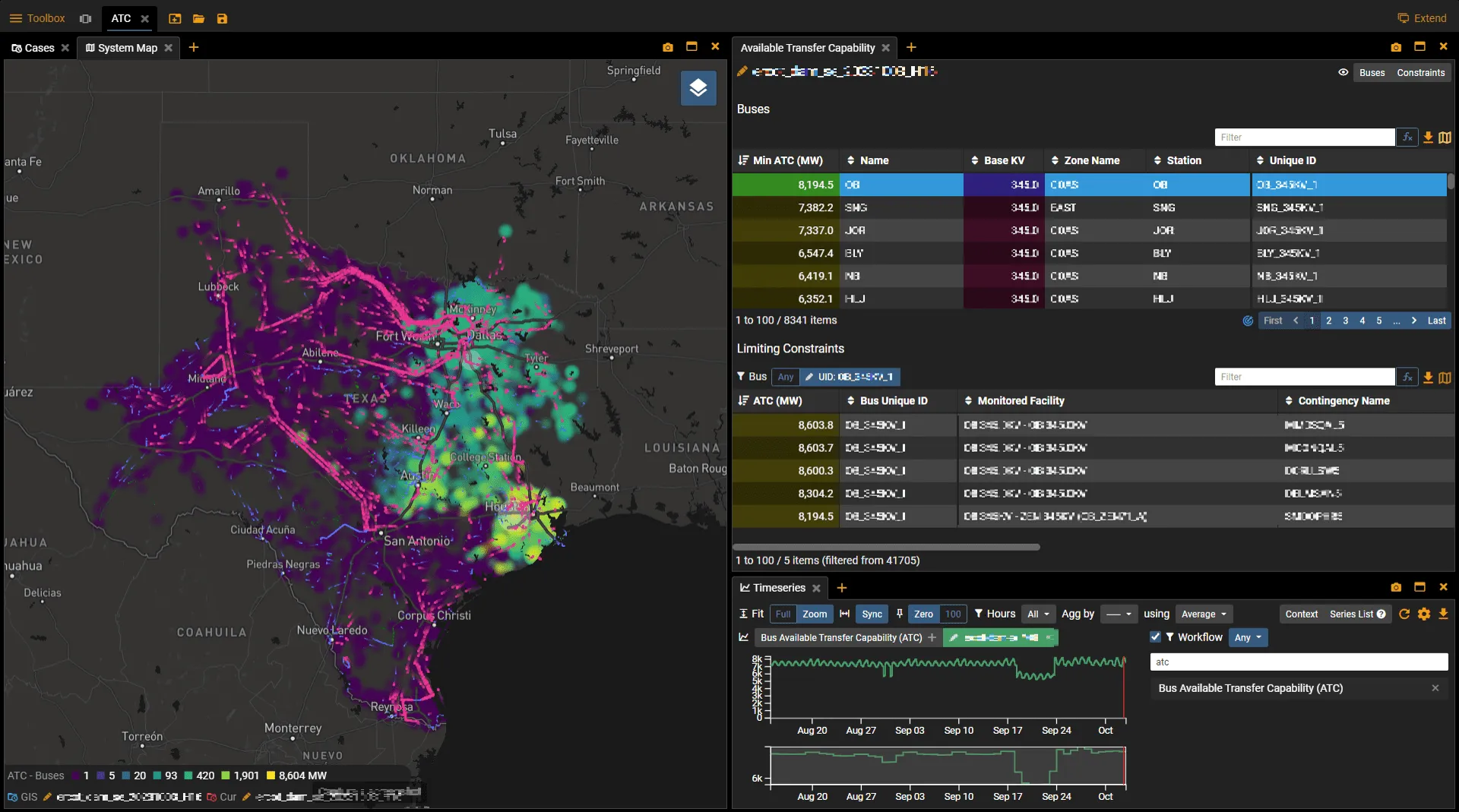Click the Constraints view button
Viewport: 1459px width, 812px height.
click(1420, 73)
